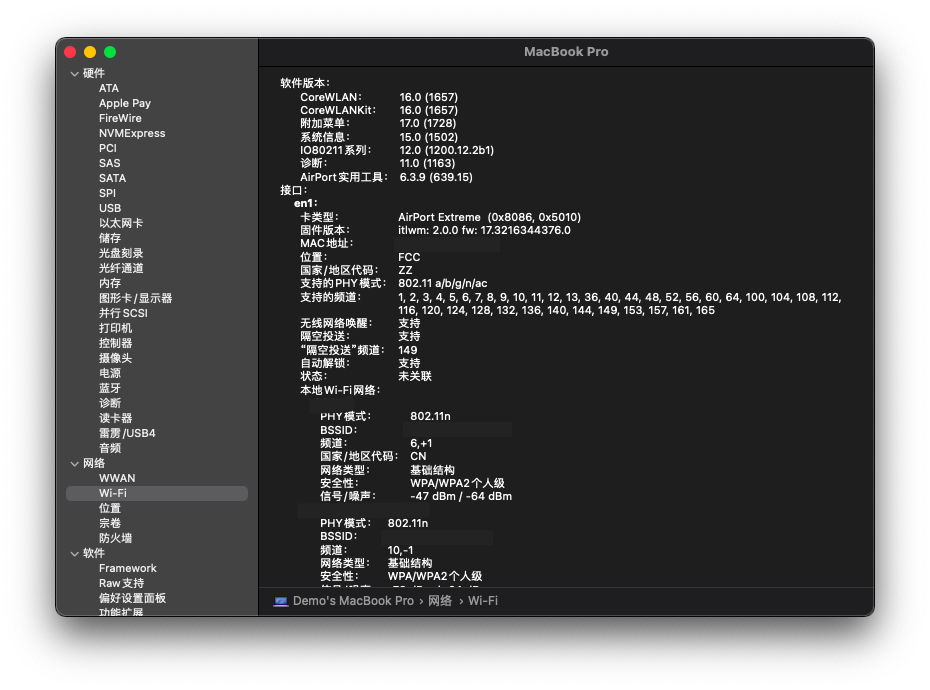930x690 pixels.
Task: Click the en1 interface label
Action: pyautogui.click(x=305, y=203)
